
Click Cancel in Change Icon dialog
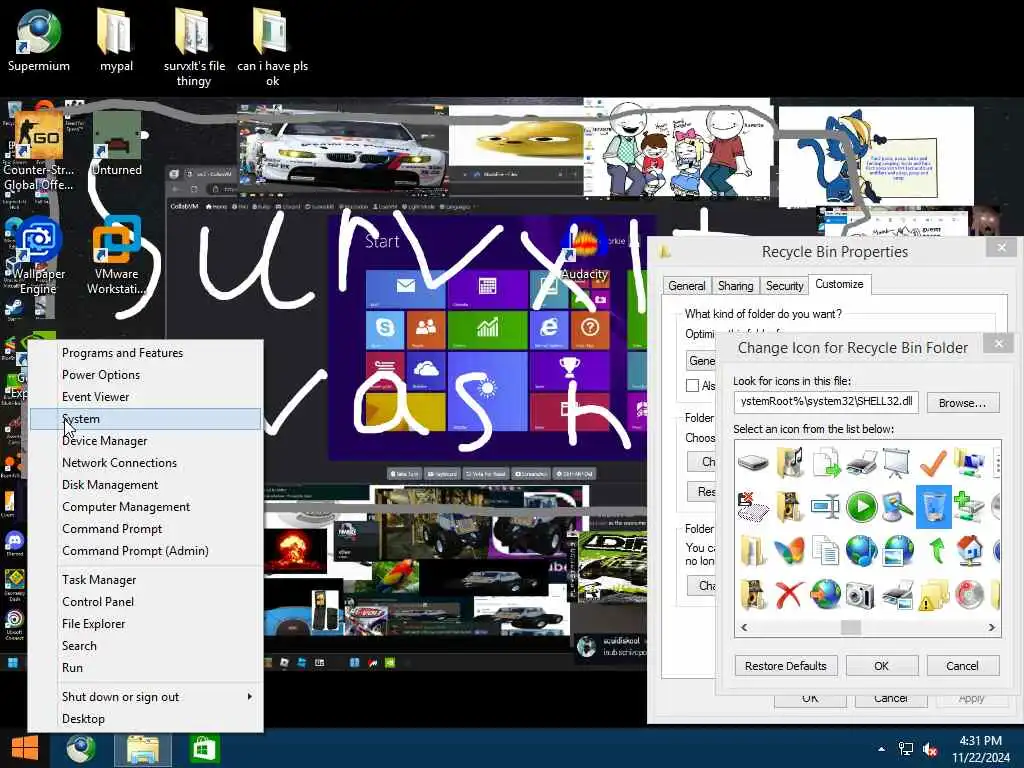(x=963, y=665)
